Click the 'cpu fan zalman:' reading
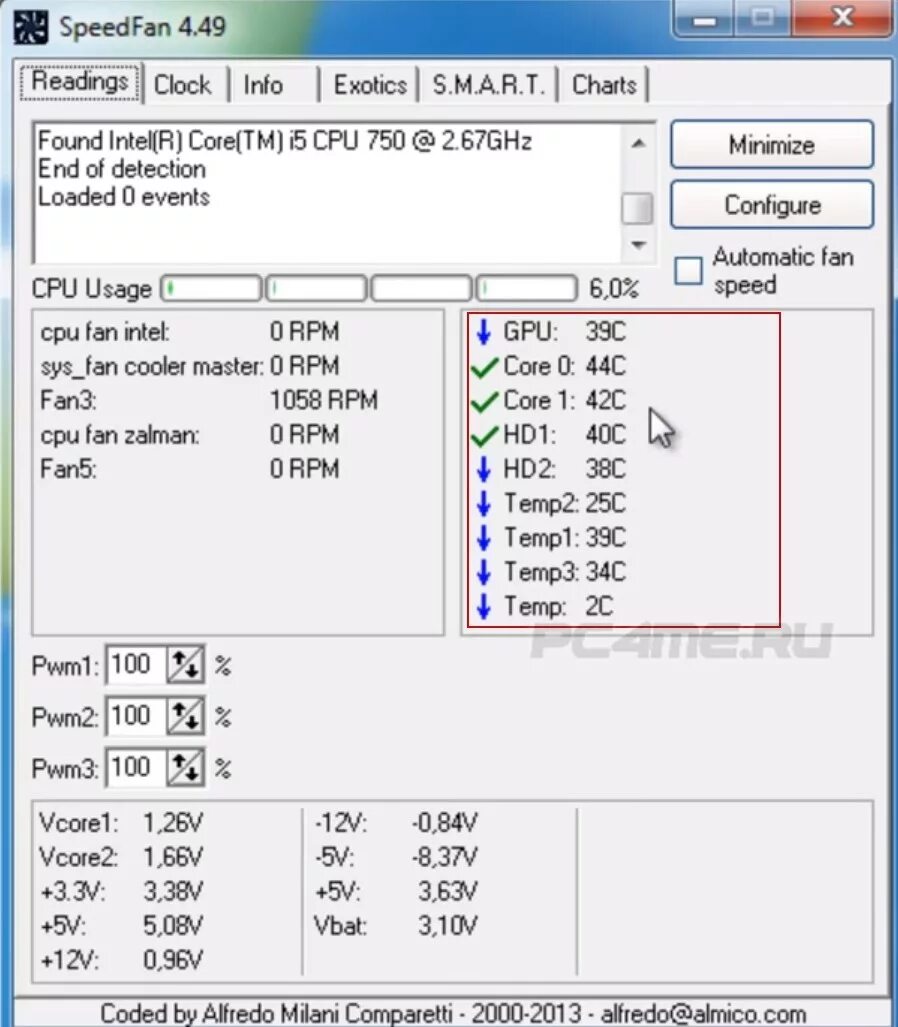Image resolution: width=898 pixels, height=1027 pixels. point(190,435)
